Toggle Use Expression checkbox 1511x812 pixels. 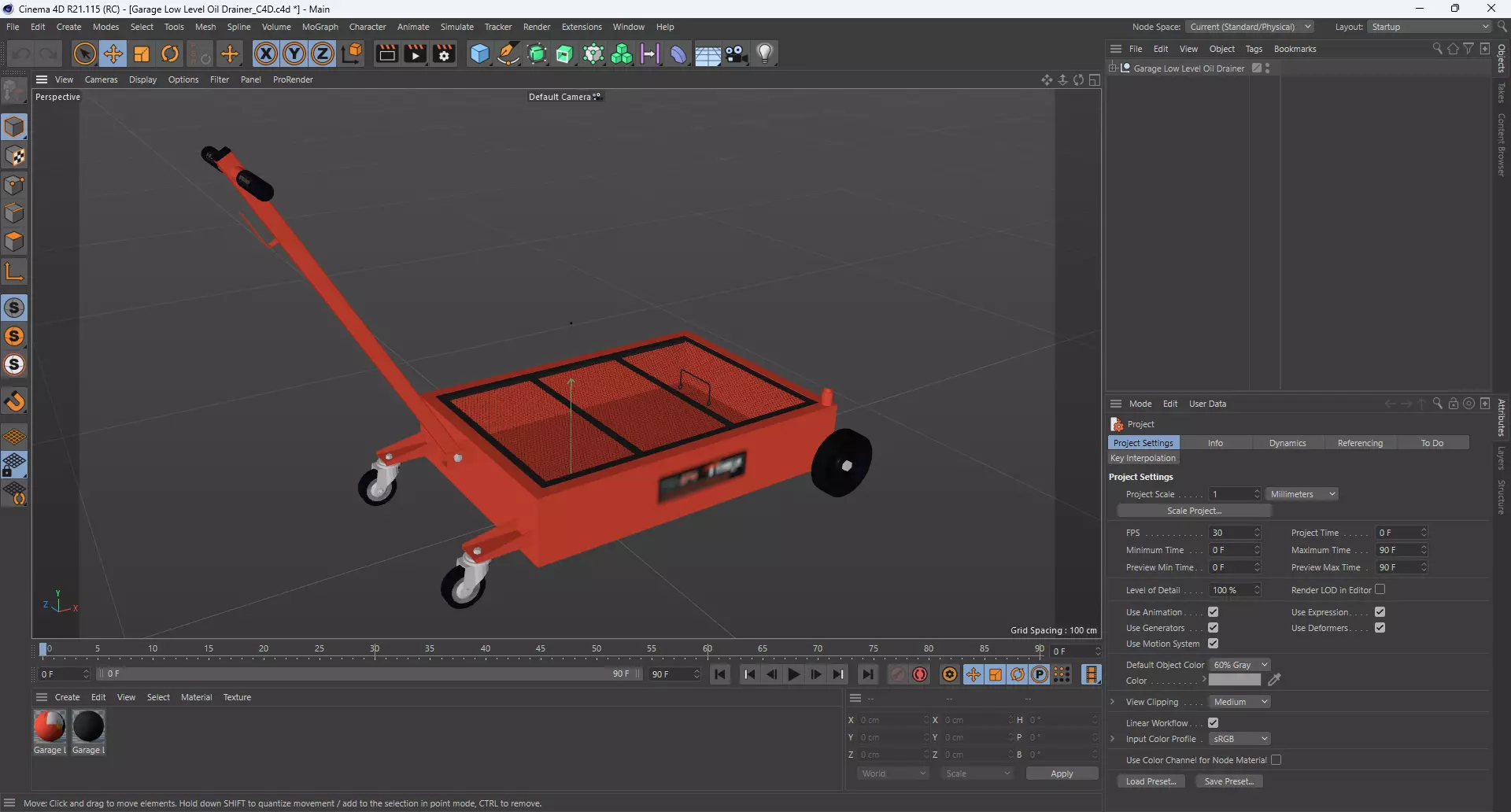tap(1380, 612)
